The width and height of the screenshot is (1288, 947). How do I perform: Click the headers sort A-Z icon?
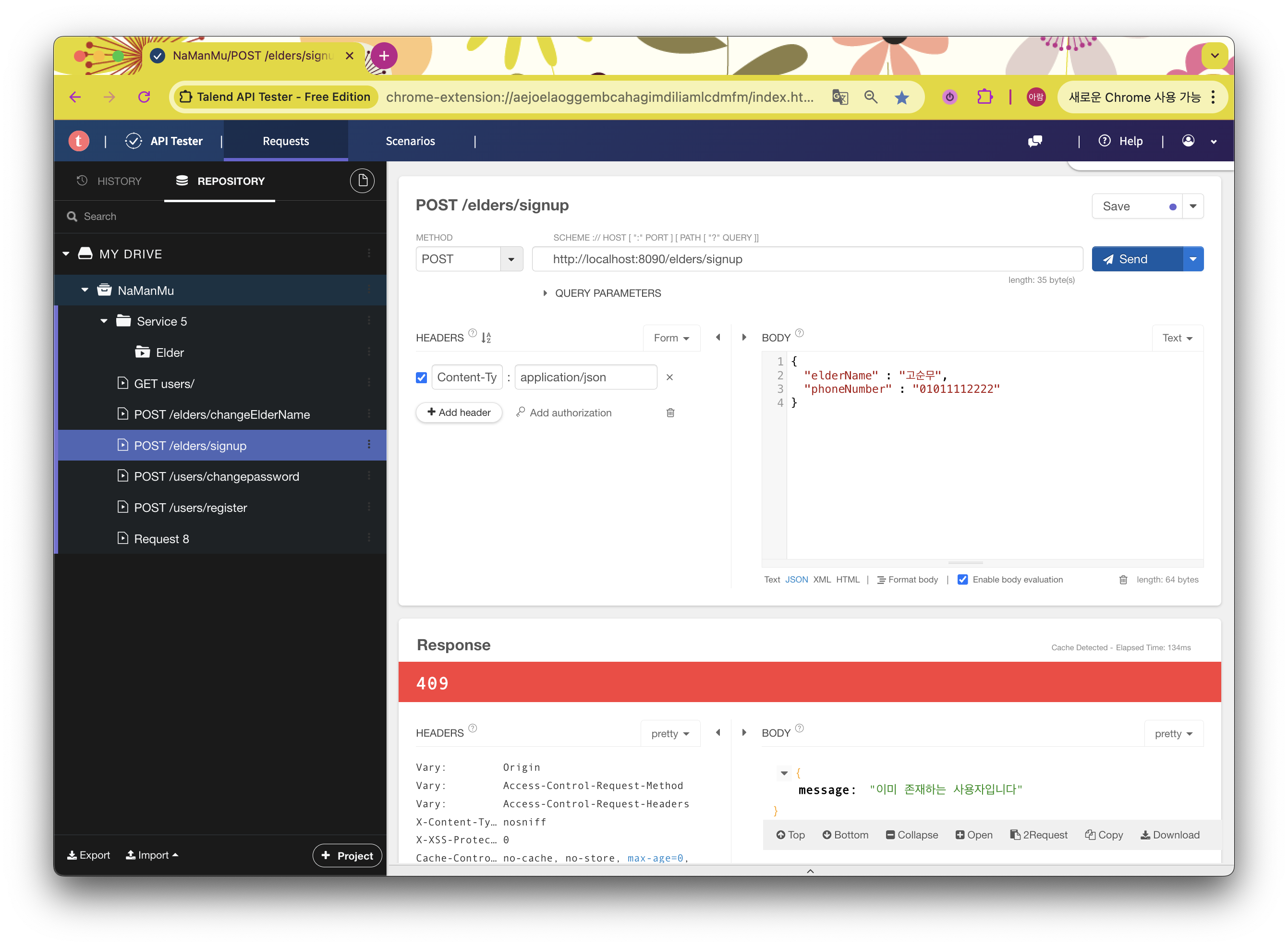pyautogui.click(x=486, y=338)
